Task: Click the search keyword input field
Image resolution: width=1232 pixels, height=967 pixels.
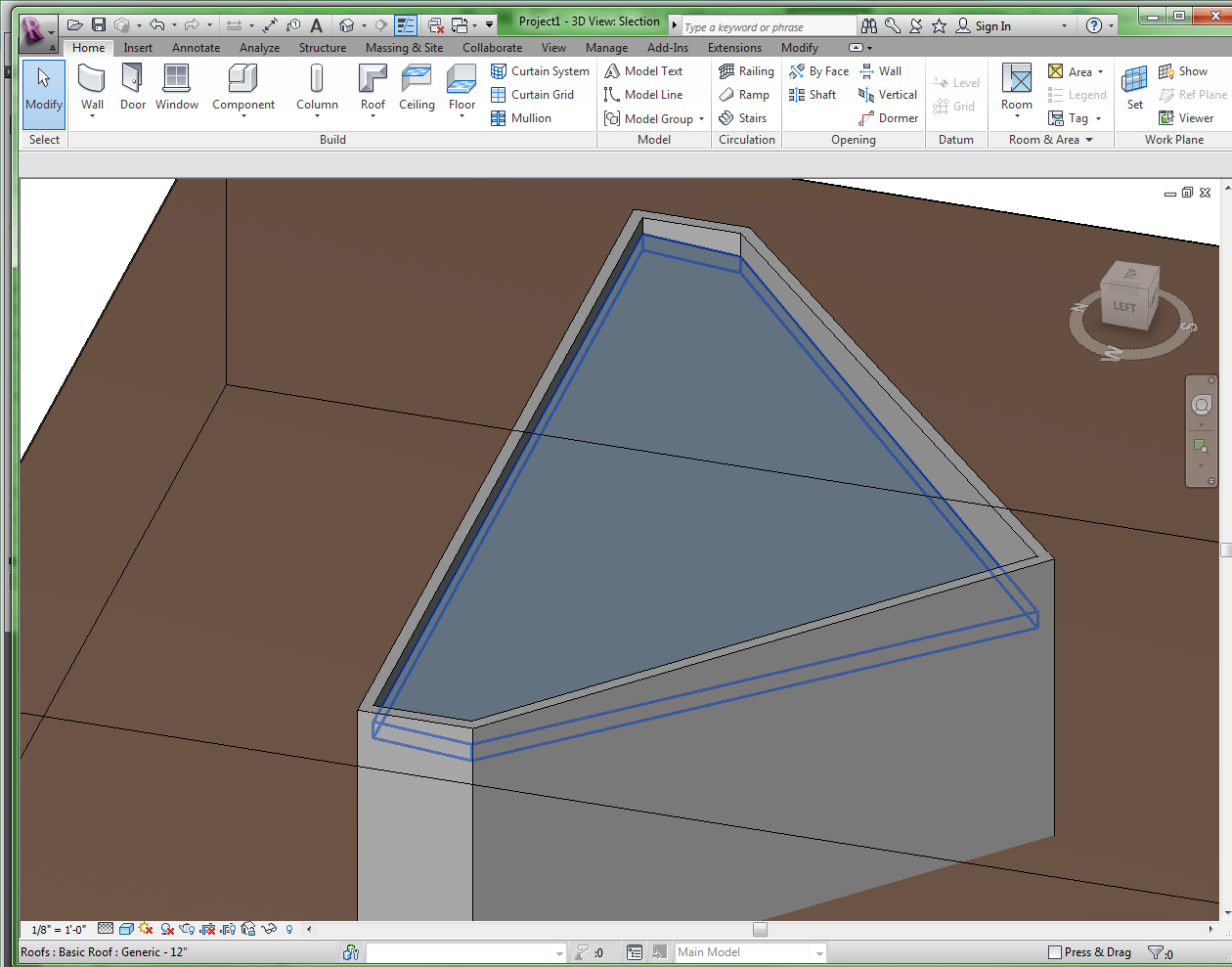Action: [769, 26]
